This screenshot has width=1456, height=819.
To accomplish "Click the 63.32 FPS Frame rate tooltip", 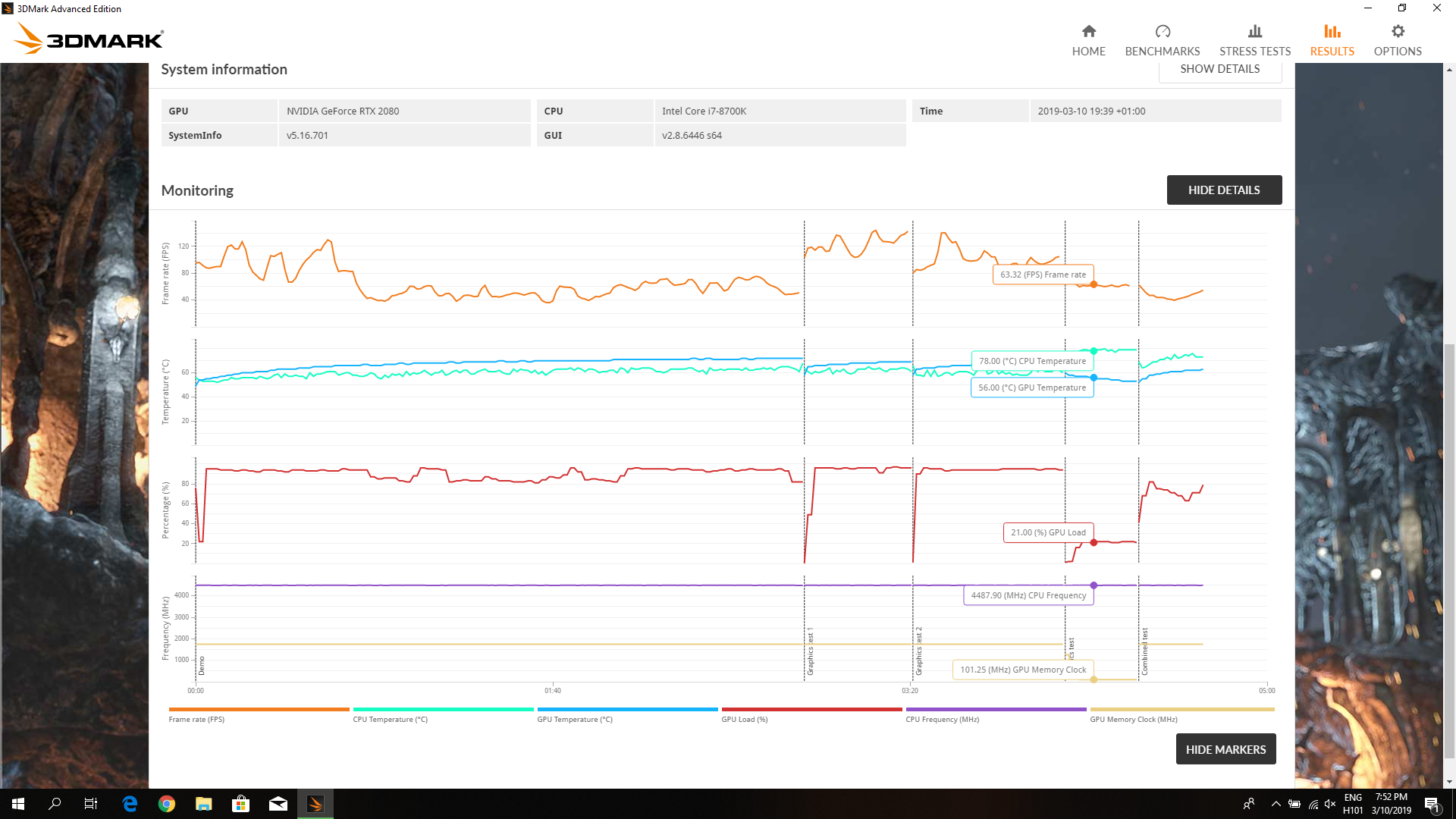I will 1043,275.
